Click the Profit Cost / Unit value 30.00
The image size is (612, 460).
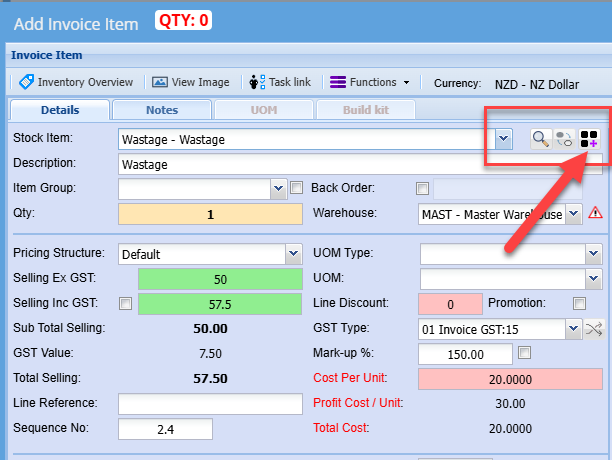[x=510, y=403]
